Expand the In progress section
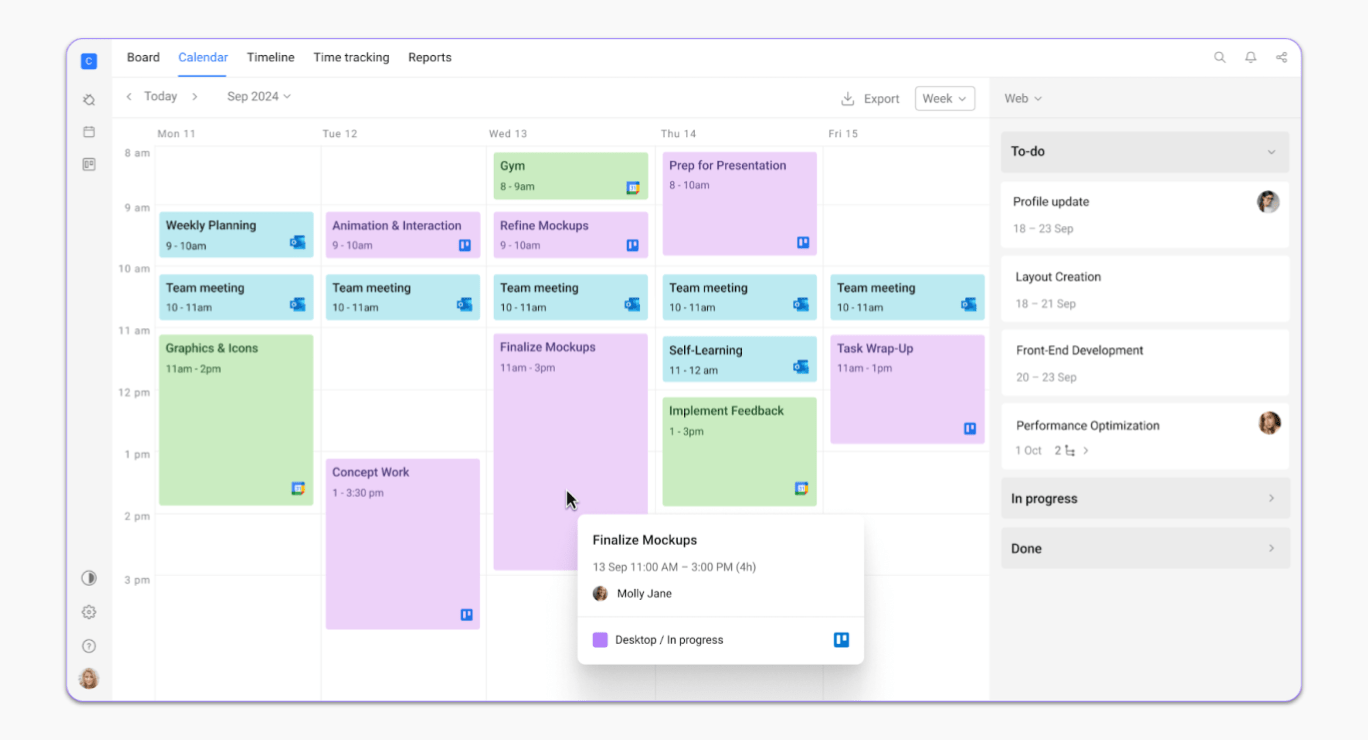The height and width of the screenshot is (740, 1368). point(1271,498)
